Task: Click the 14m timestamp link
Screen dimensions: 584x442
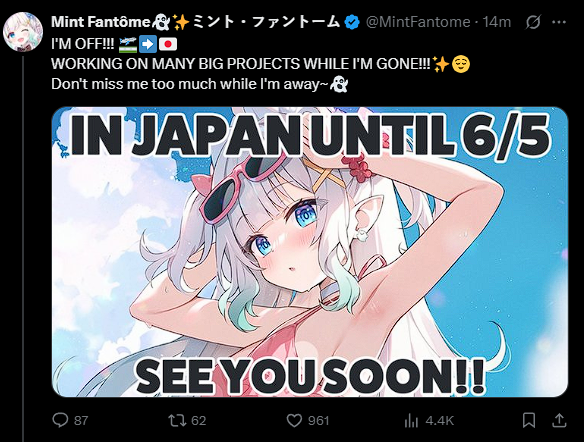Action: coord(497,22)
